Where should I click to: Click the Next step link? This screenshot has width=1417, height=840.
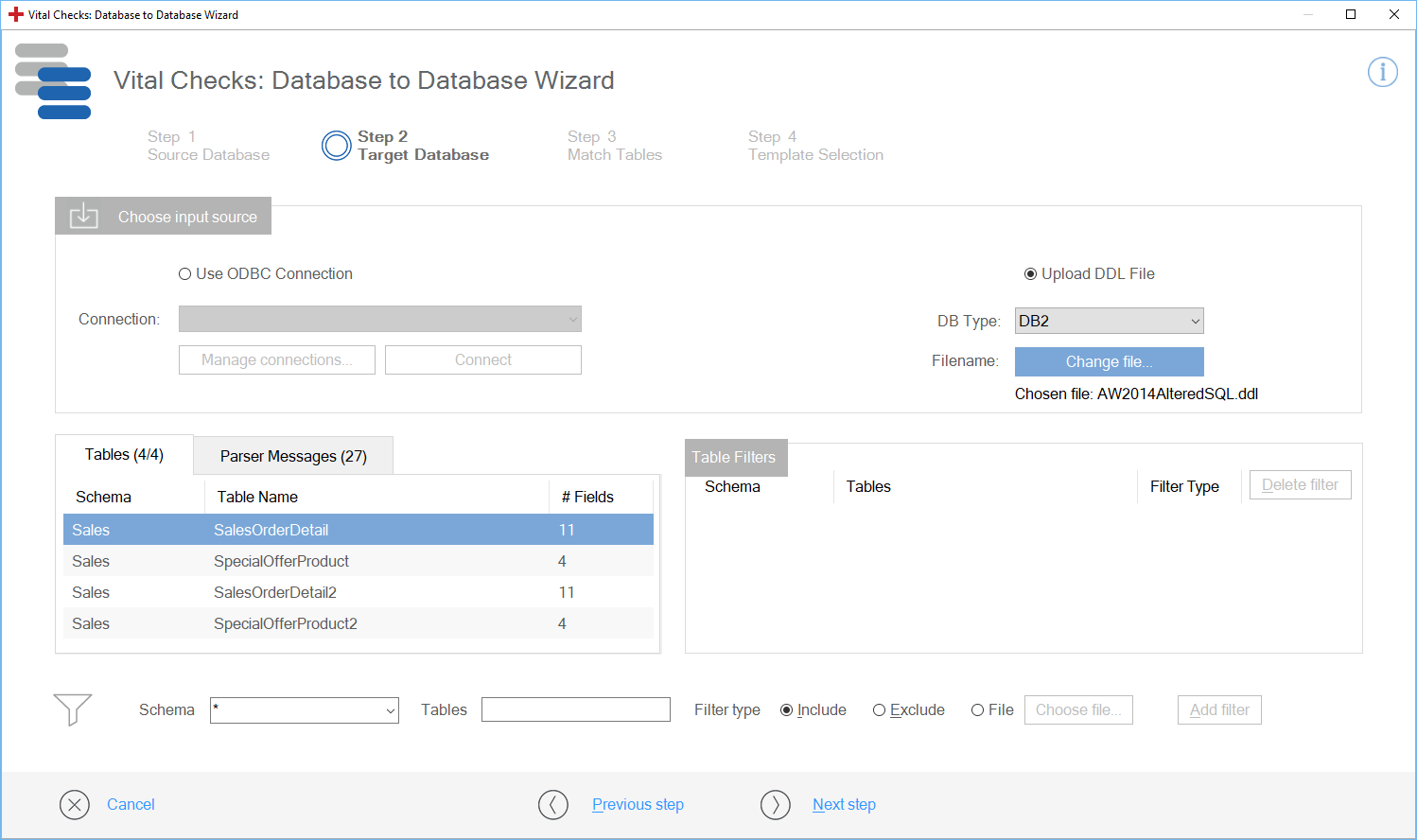click(x=844, y=804)
